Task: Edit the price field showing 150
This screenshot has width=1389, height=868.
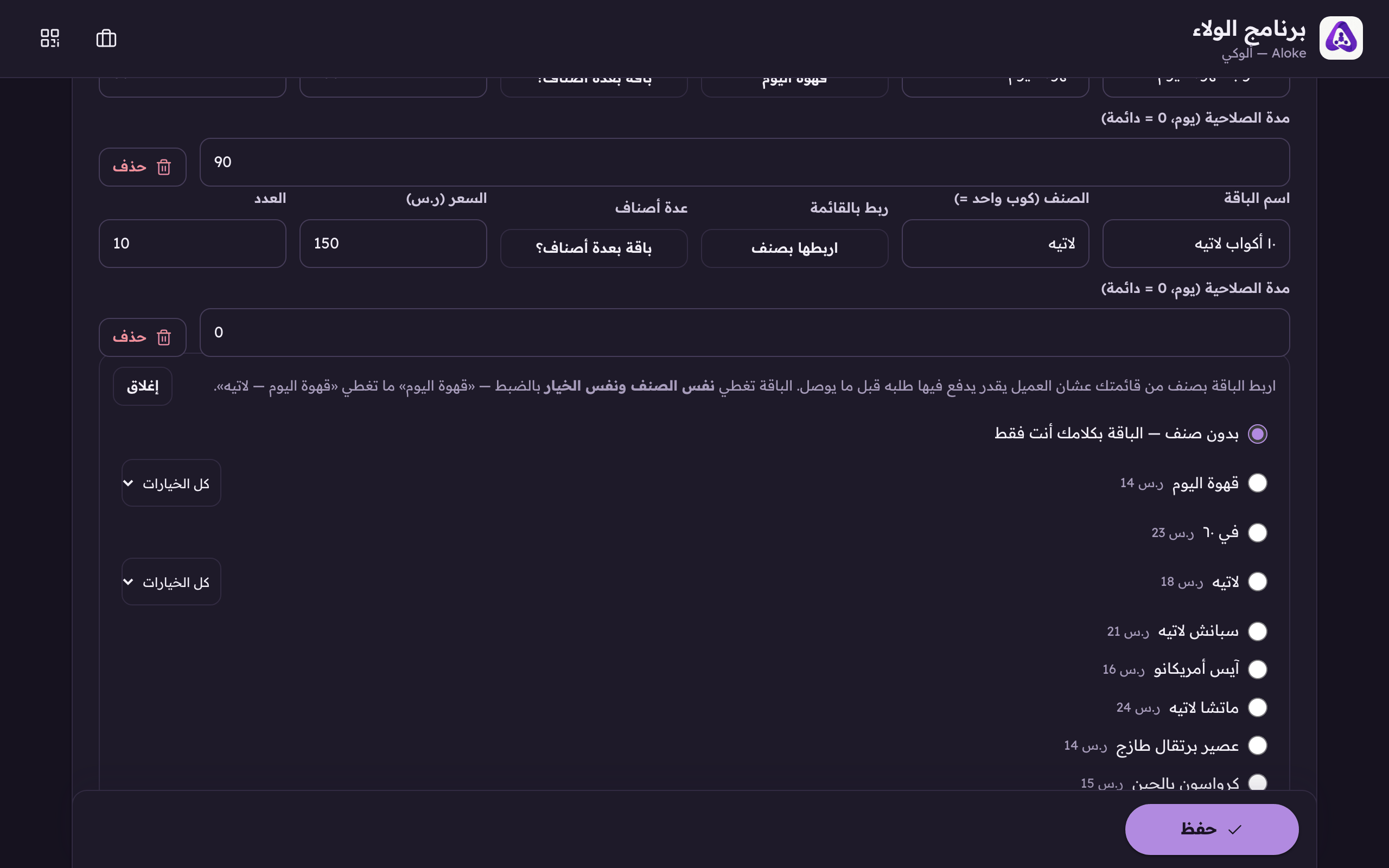Action: point(393,244)
